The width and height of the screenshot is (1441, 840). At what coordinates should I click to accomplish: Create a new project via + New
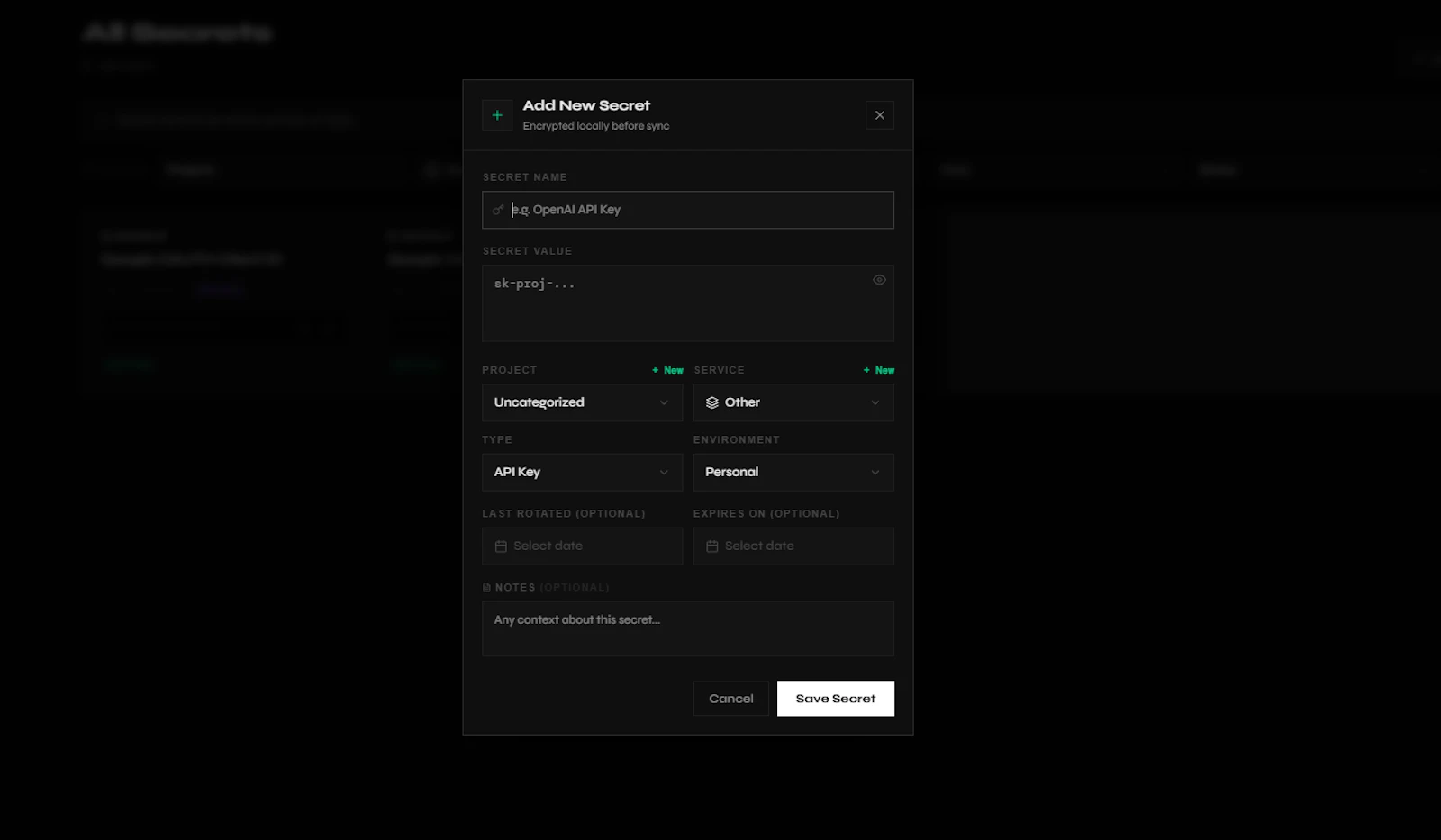tap(667, 370)
